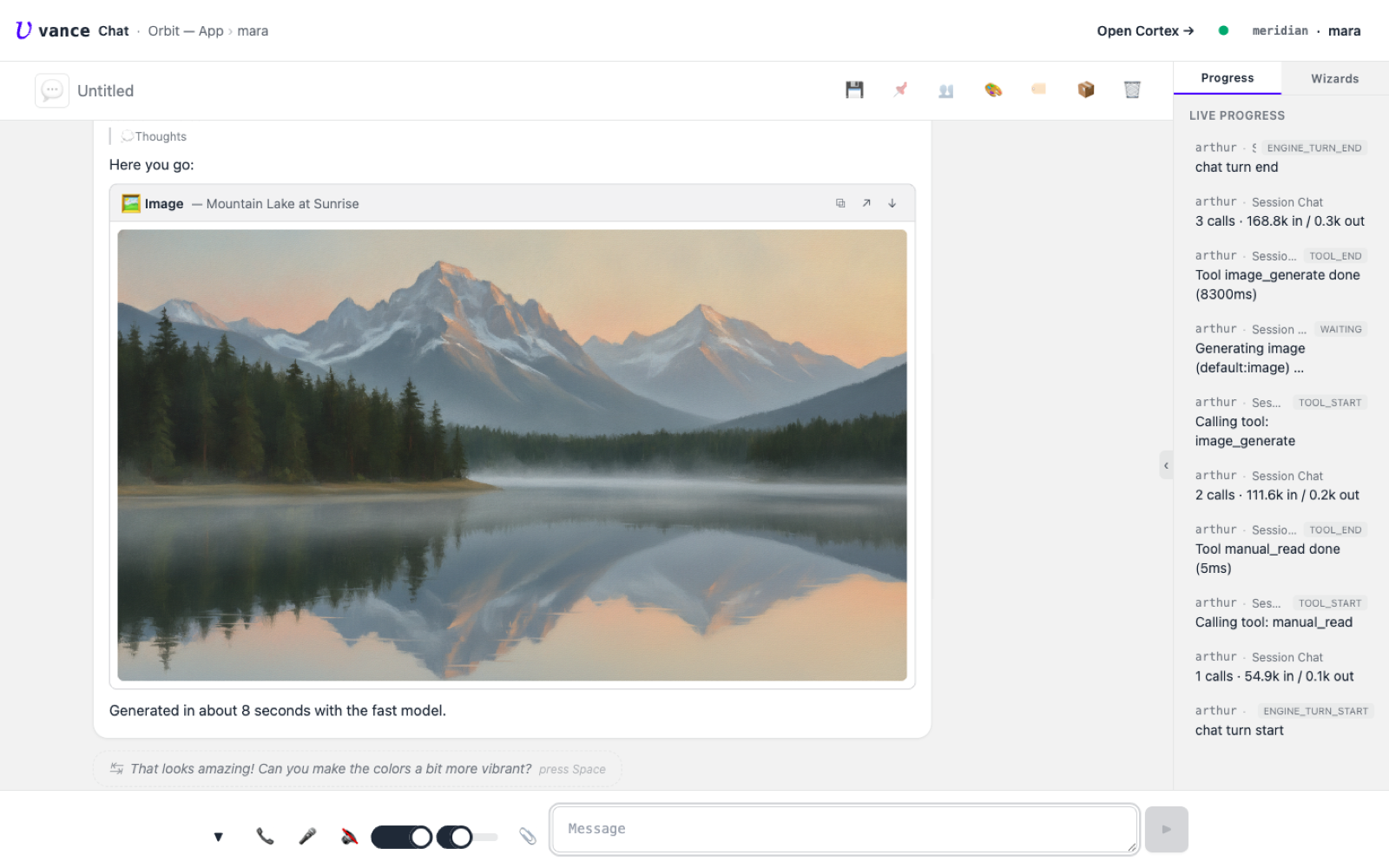
Task: Expand the Thoughts section
Action: 155,136
